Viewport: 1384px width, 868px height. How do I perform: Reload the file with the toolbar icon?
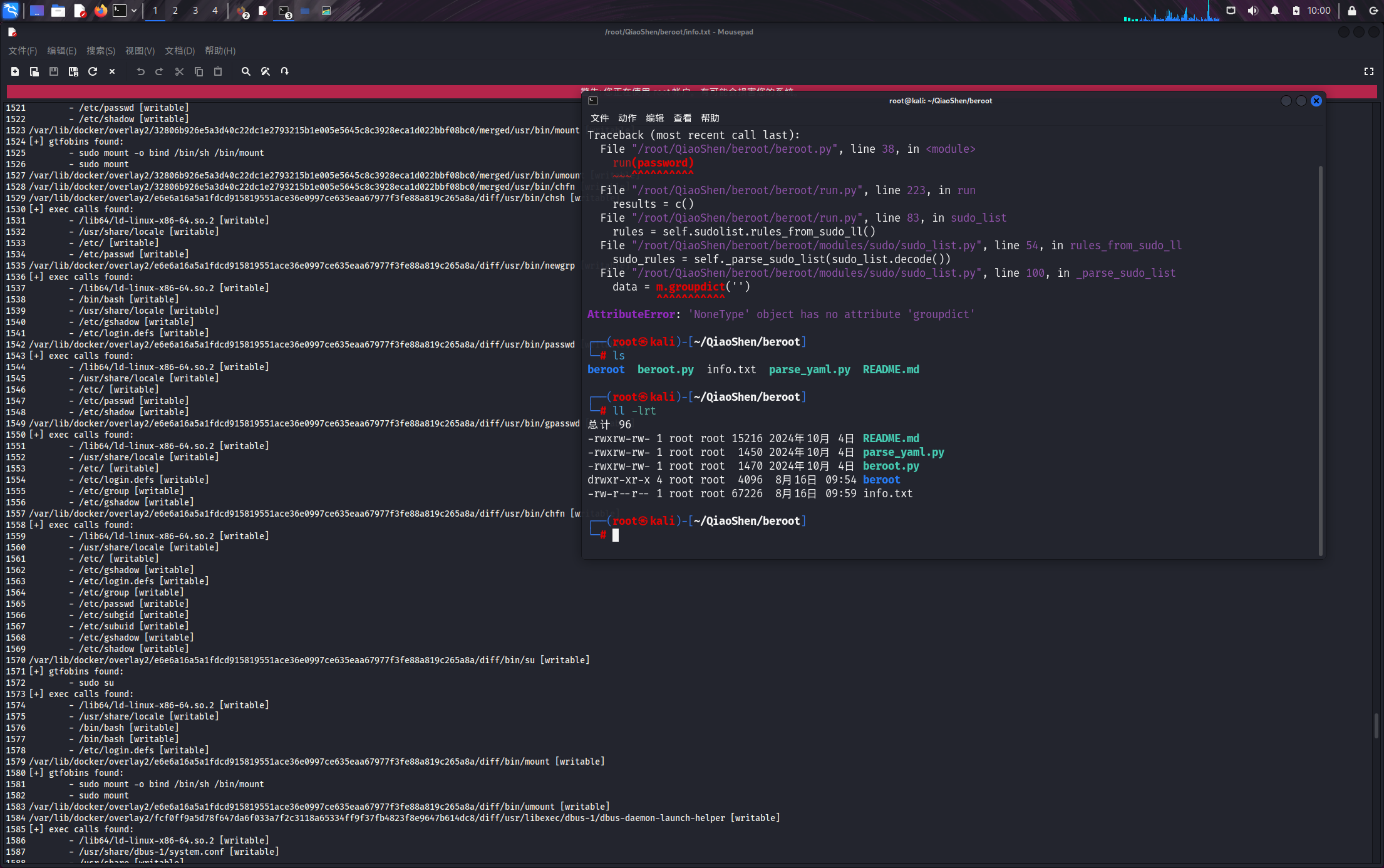(x=93, y=71)
